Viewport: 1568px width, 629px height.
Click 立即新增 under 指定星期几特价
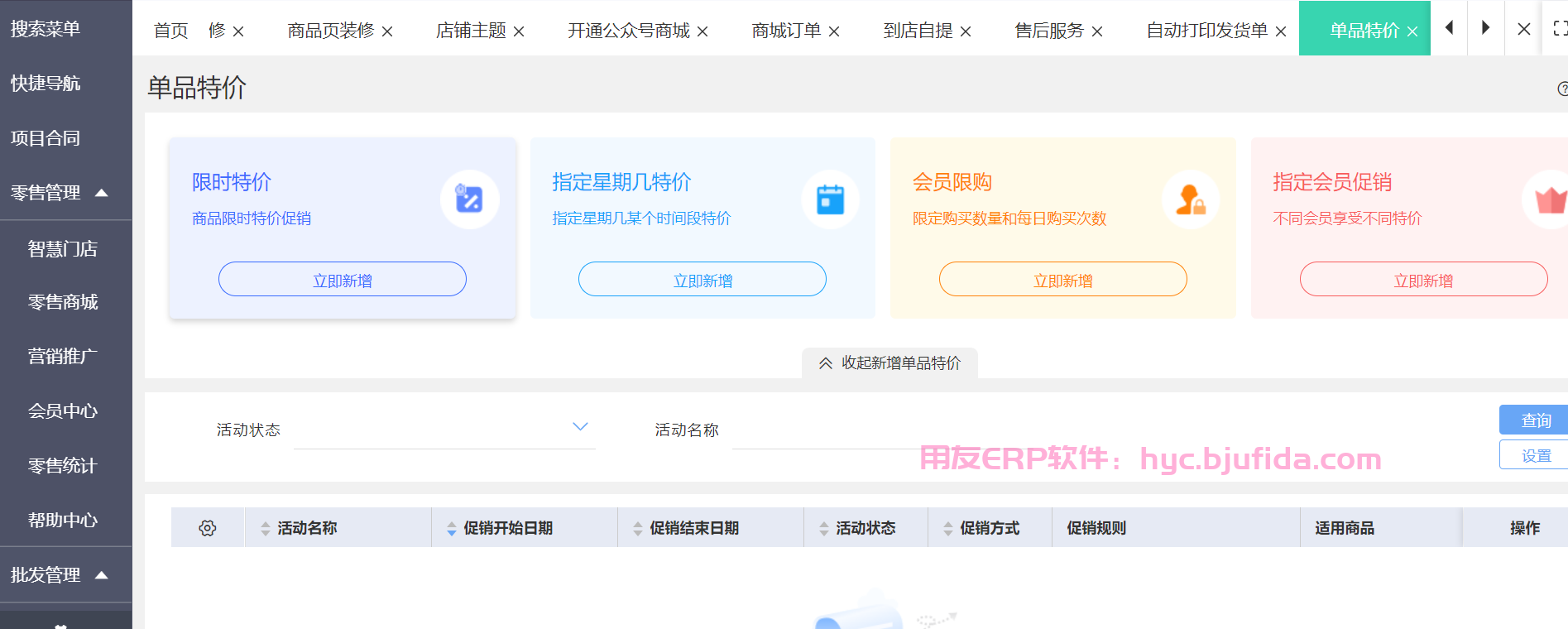click(702, 280)
